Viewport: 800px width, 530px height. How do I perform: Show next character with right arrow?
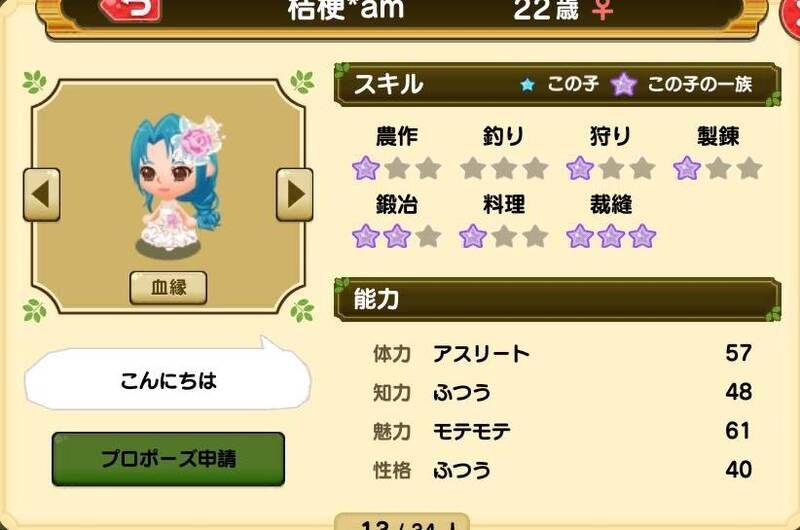(x=294, y=194)
